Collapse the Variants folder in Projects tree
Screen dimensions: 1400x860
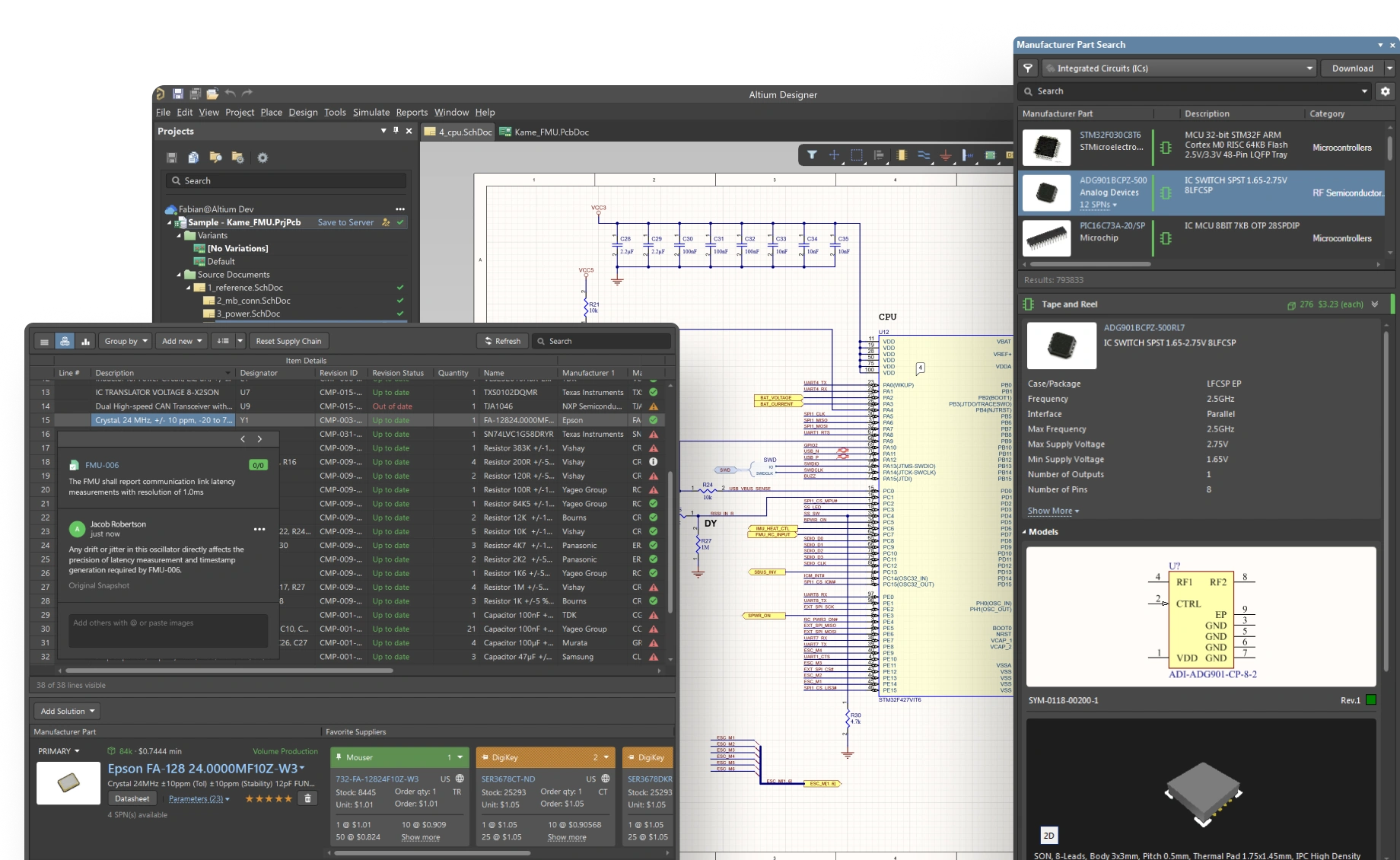[180, 236]
